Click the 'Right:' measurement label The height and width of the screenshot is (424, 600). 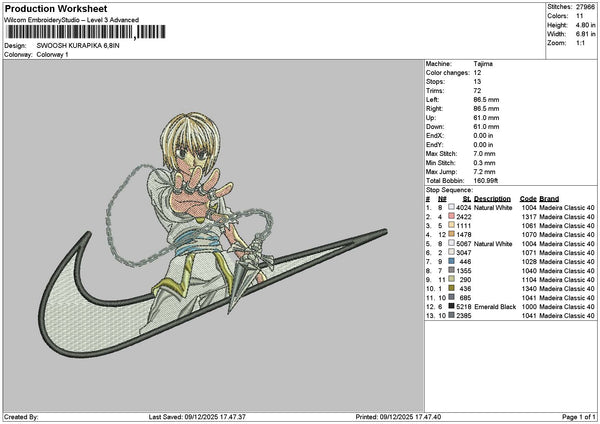[x=434, y=109]
